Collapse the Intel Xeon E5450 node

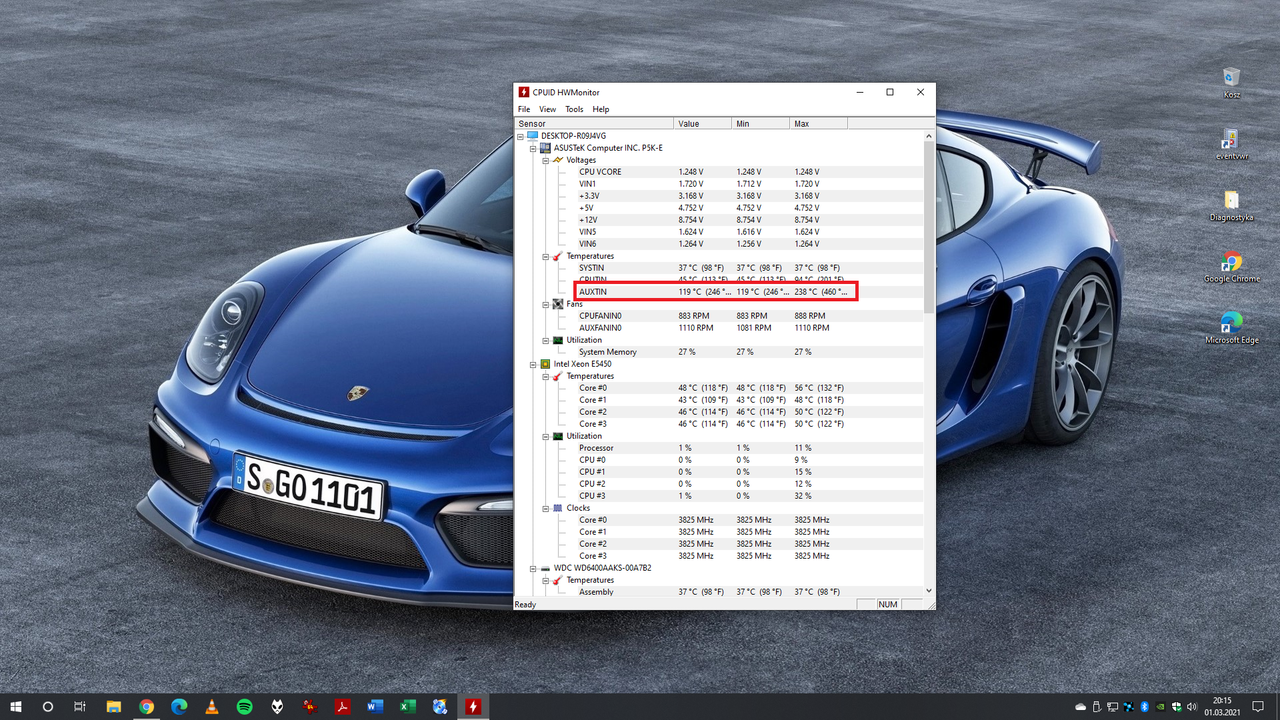pyautogui.click(x=533, y=364)
